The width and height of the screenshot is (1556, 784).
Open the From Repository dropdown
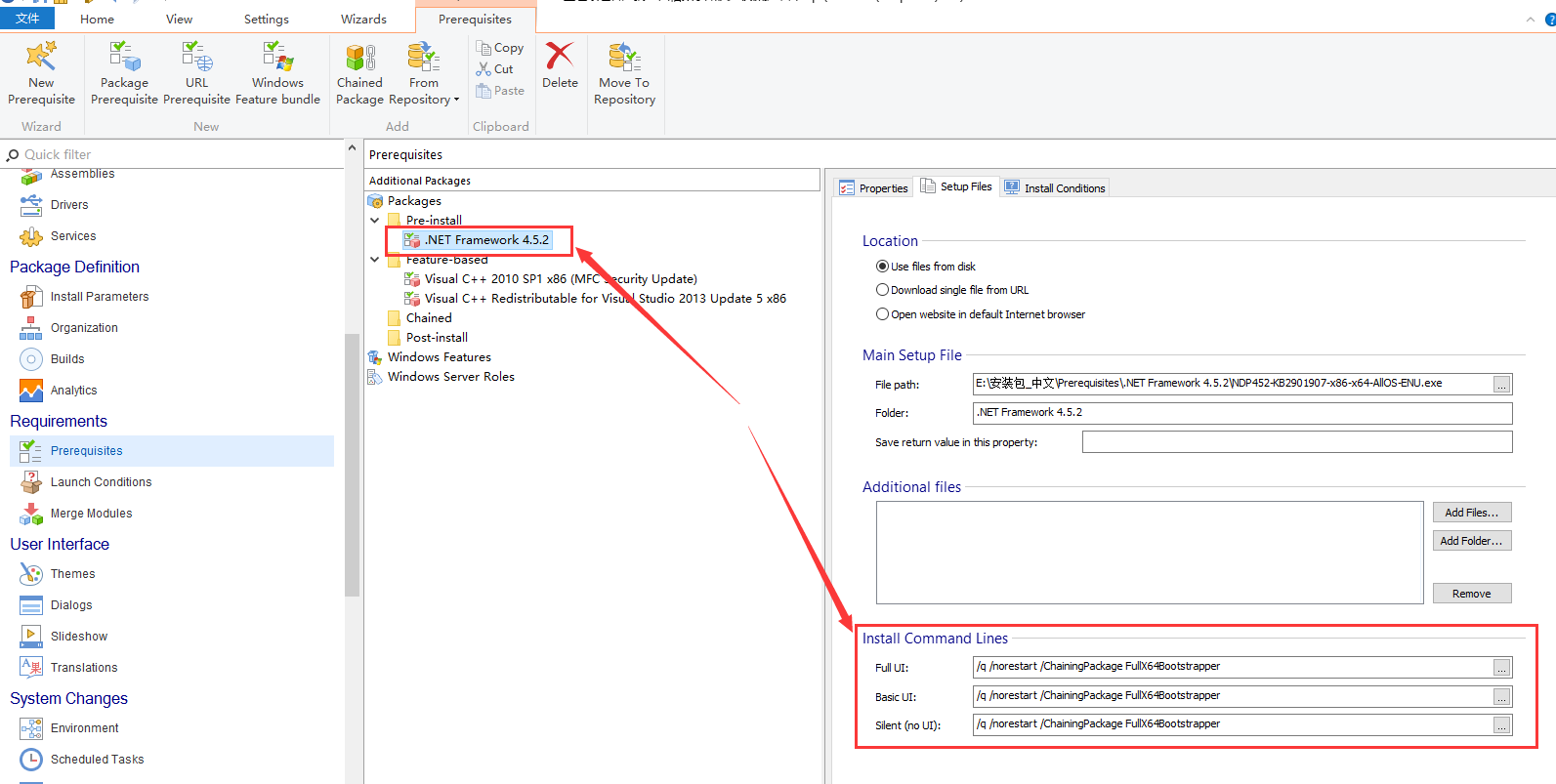click(423, 73)
